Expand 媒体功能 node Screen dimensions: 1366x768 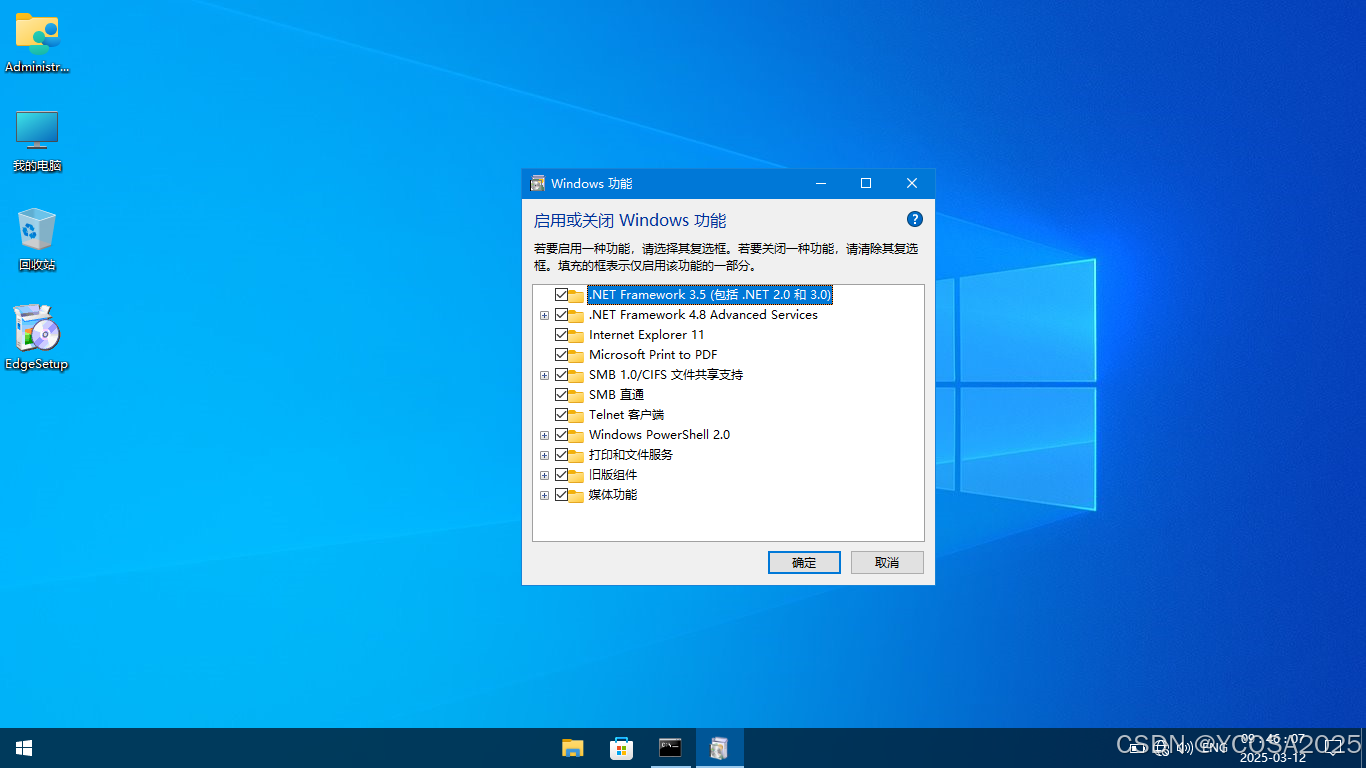(x=545, y=495)
